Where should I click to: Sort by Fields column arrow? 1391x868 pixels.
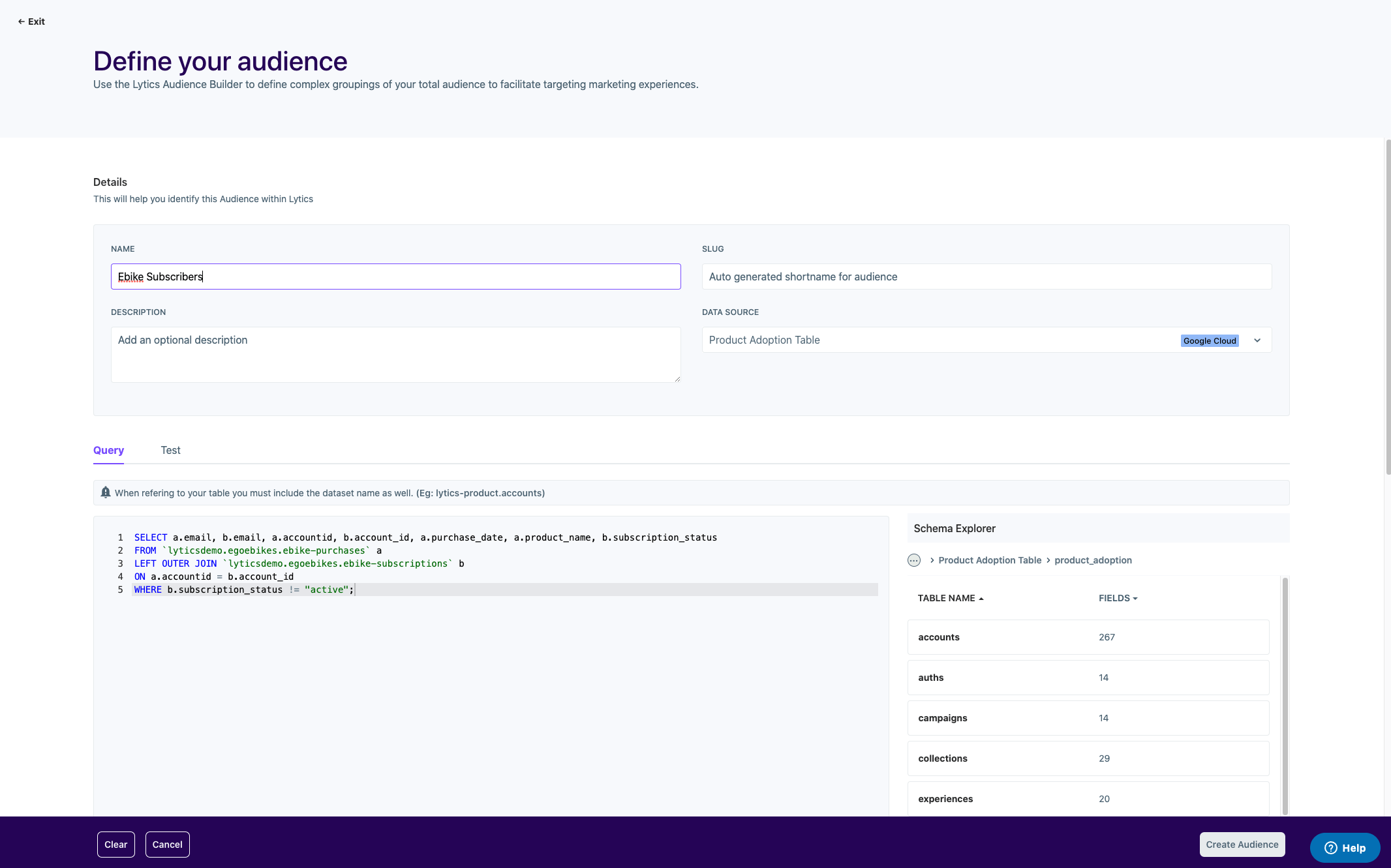click(x=1135, y=599)
